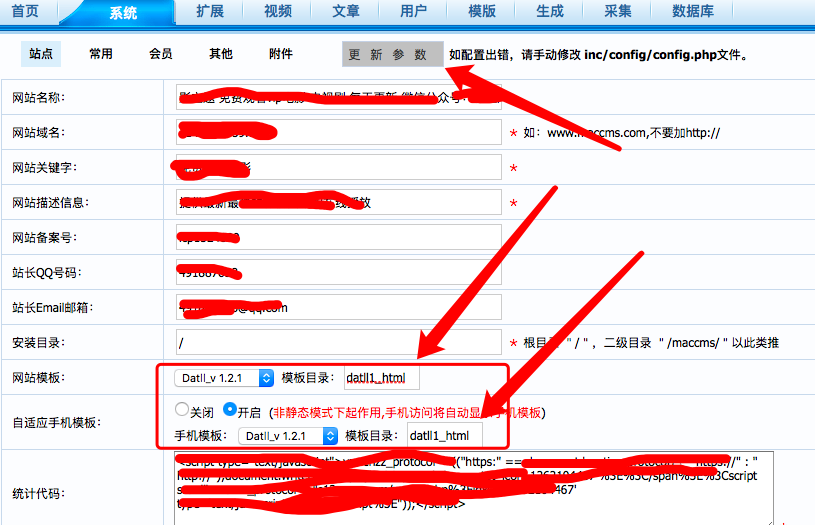Click the 站长Email邮箱 input field

[339, 307]
